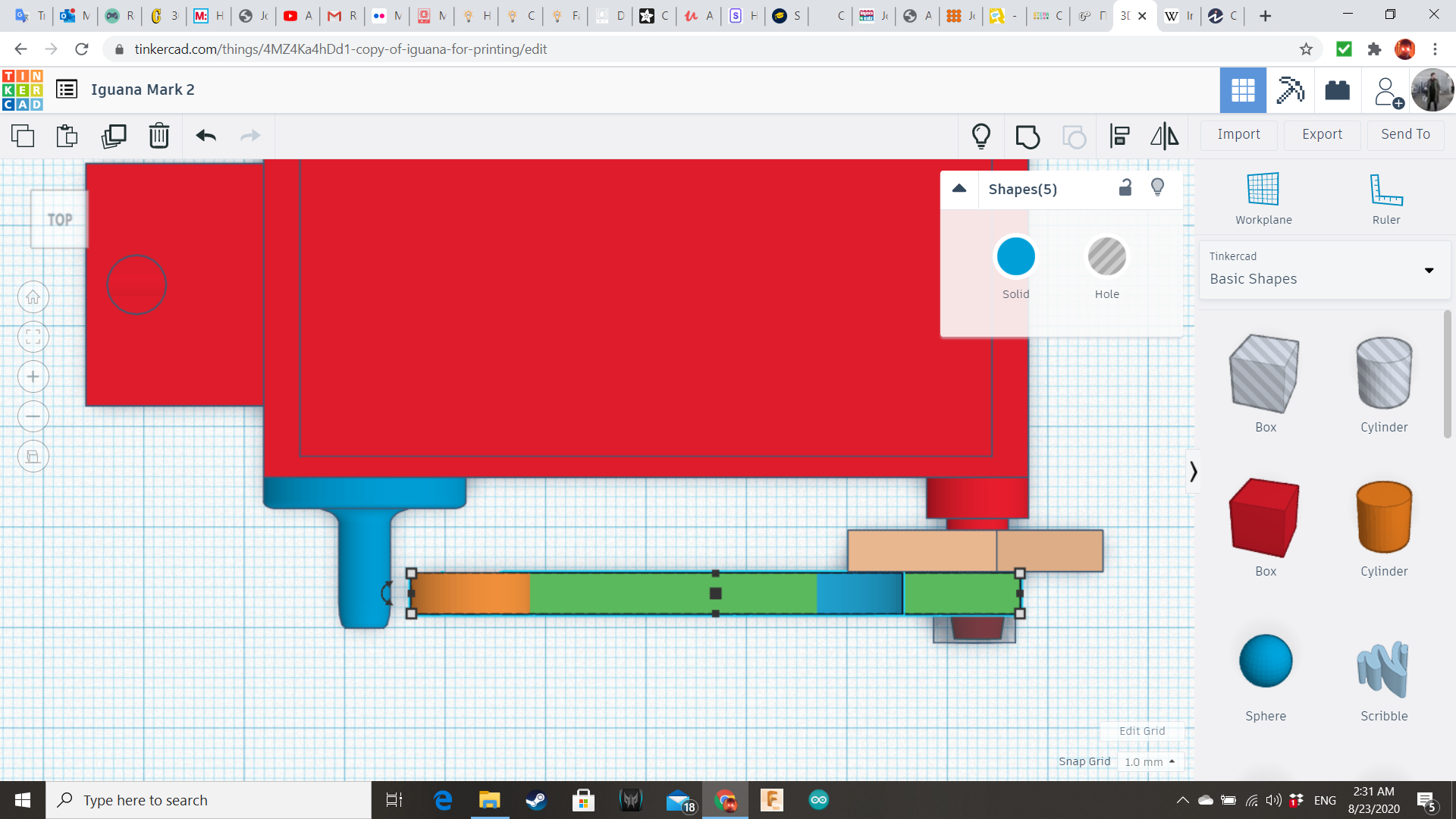Click the Duplicate and repeat icon

(114, 136)
